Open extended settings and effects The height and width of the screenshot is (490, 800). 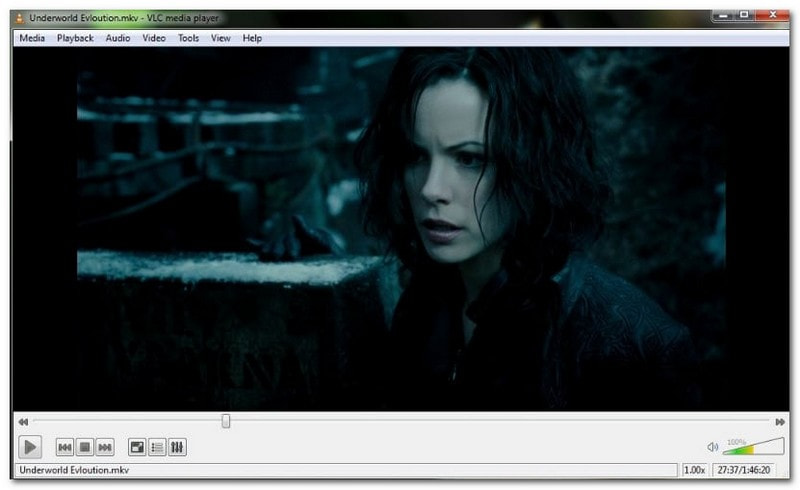(177, 448)
